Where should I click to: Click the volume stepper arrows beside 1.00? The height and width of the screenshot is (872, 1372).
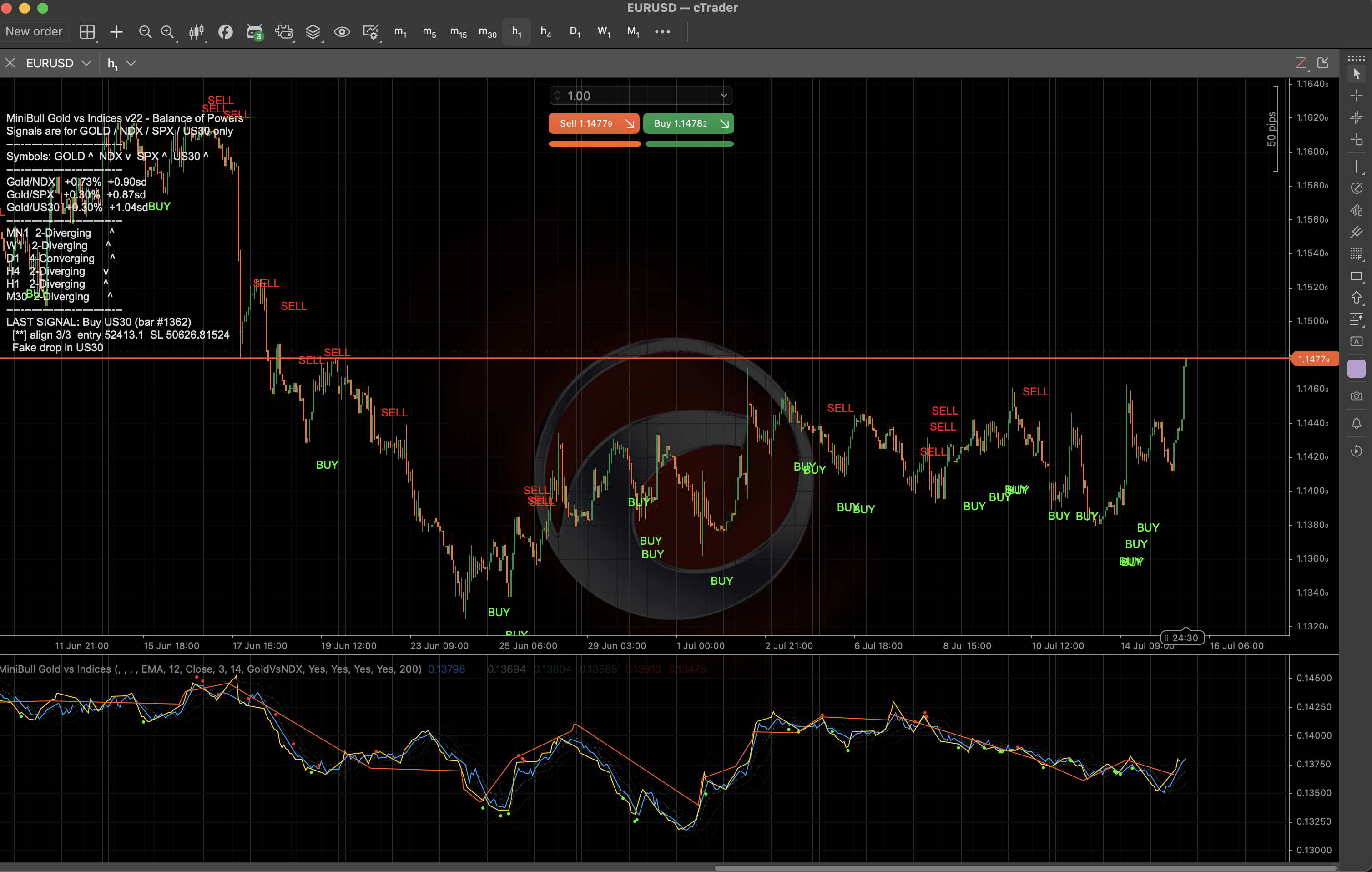(x=558, y=96)
